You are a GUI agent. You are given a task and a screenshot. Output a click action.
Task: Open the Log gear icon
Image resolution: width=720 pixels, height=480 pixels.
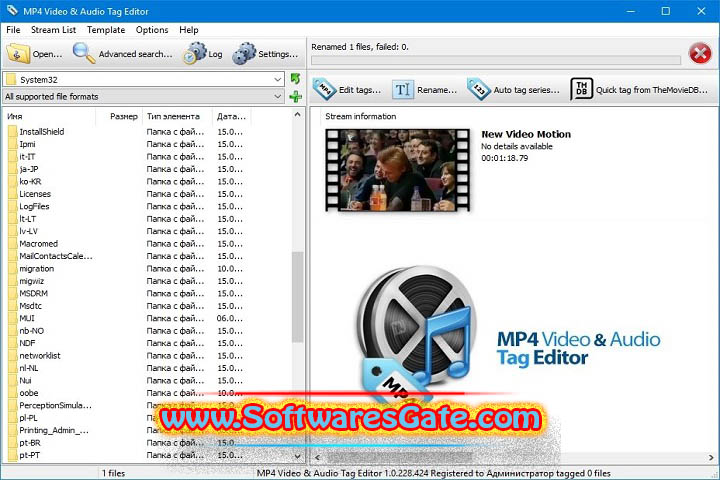tap(195, 53)
